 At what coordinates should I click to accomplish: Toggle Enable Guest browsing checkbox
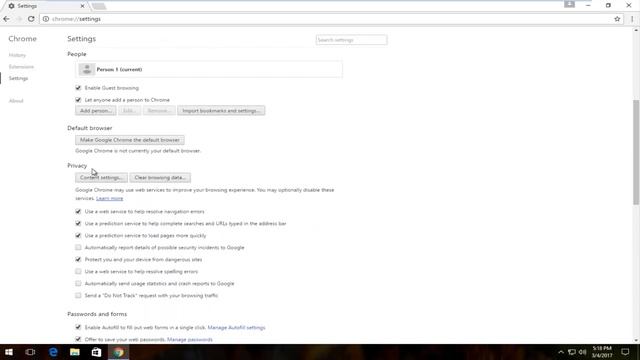click(x=78, y=88)
